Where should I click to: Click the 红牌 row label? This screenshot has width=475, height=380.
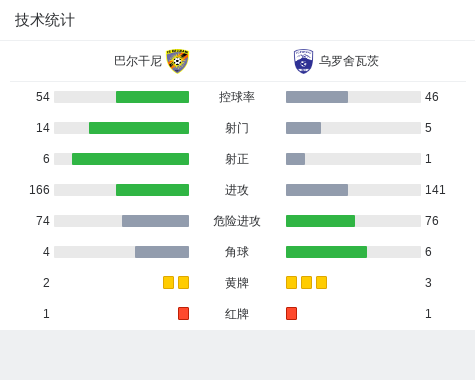click(237, 314)
